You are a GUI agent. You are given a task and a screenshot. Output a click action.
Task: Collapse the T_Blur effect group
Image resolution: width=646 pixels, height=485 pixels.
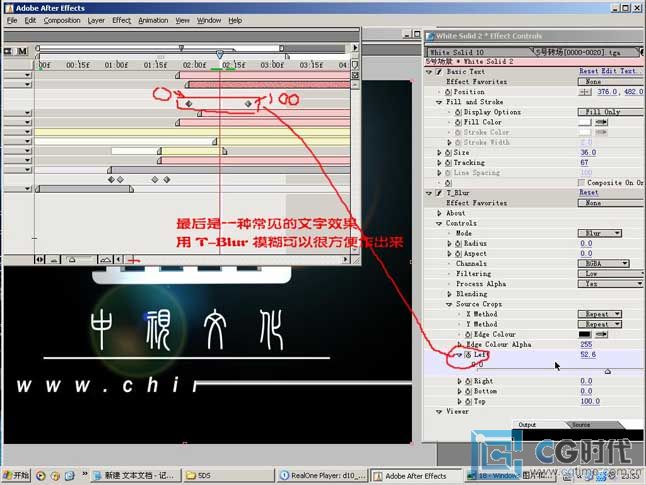click(x=429, y=193)
